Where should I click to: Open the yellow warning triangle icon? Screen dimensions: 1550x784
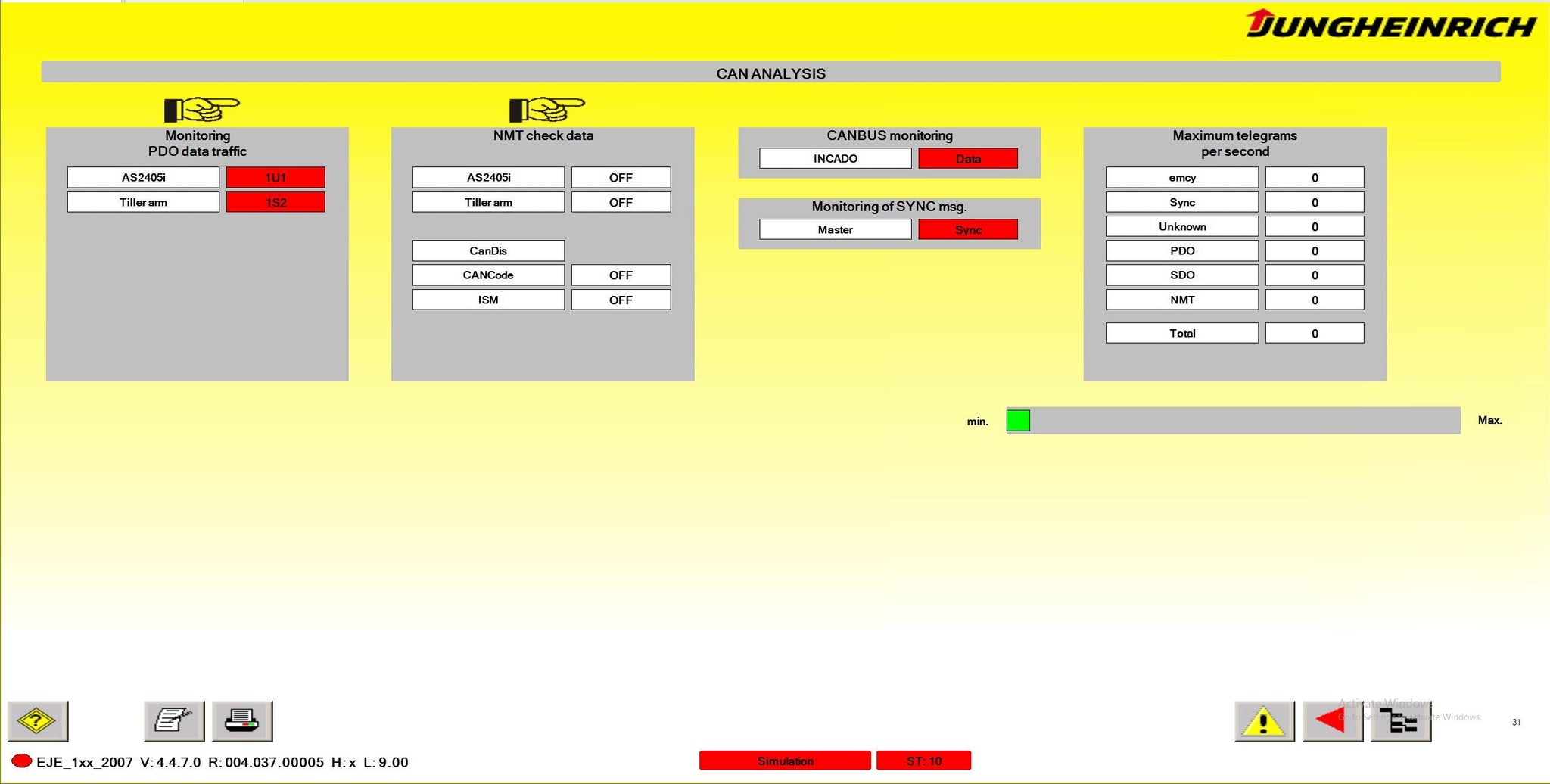pos(1263,721)
